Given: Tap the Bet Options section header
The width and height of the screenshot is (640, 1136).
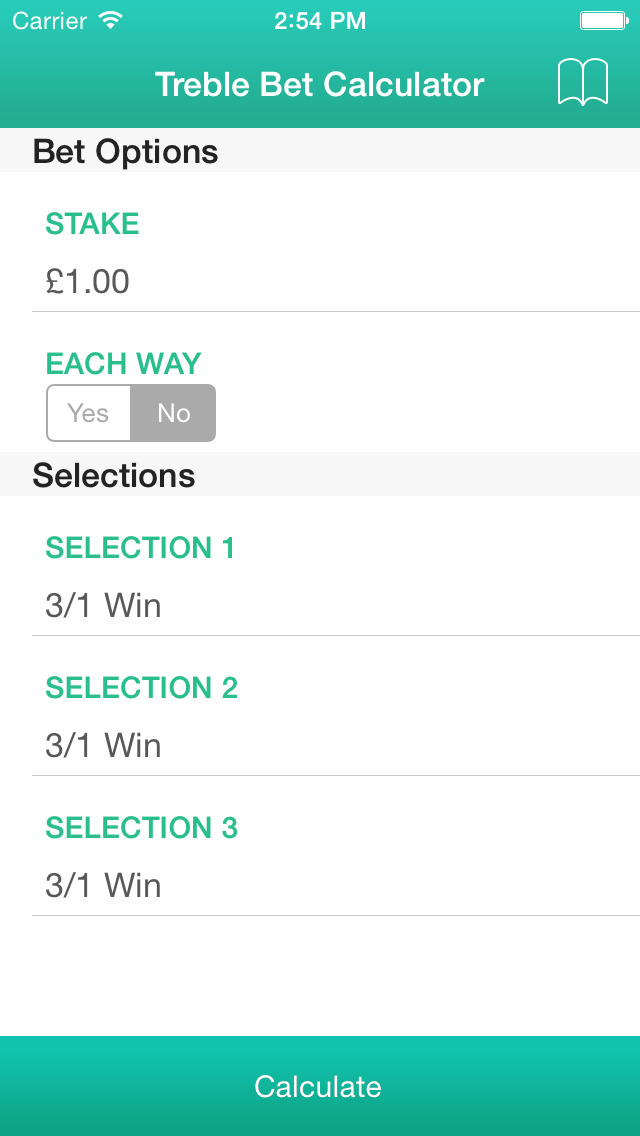Looking at the screenshot, I should click(125, 152).
